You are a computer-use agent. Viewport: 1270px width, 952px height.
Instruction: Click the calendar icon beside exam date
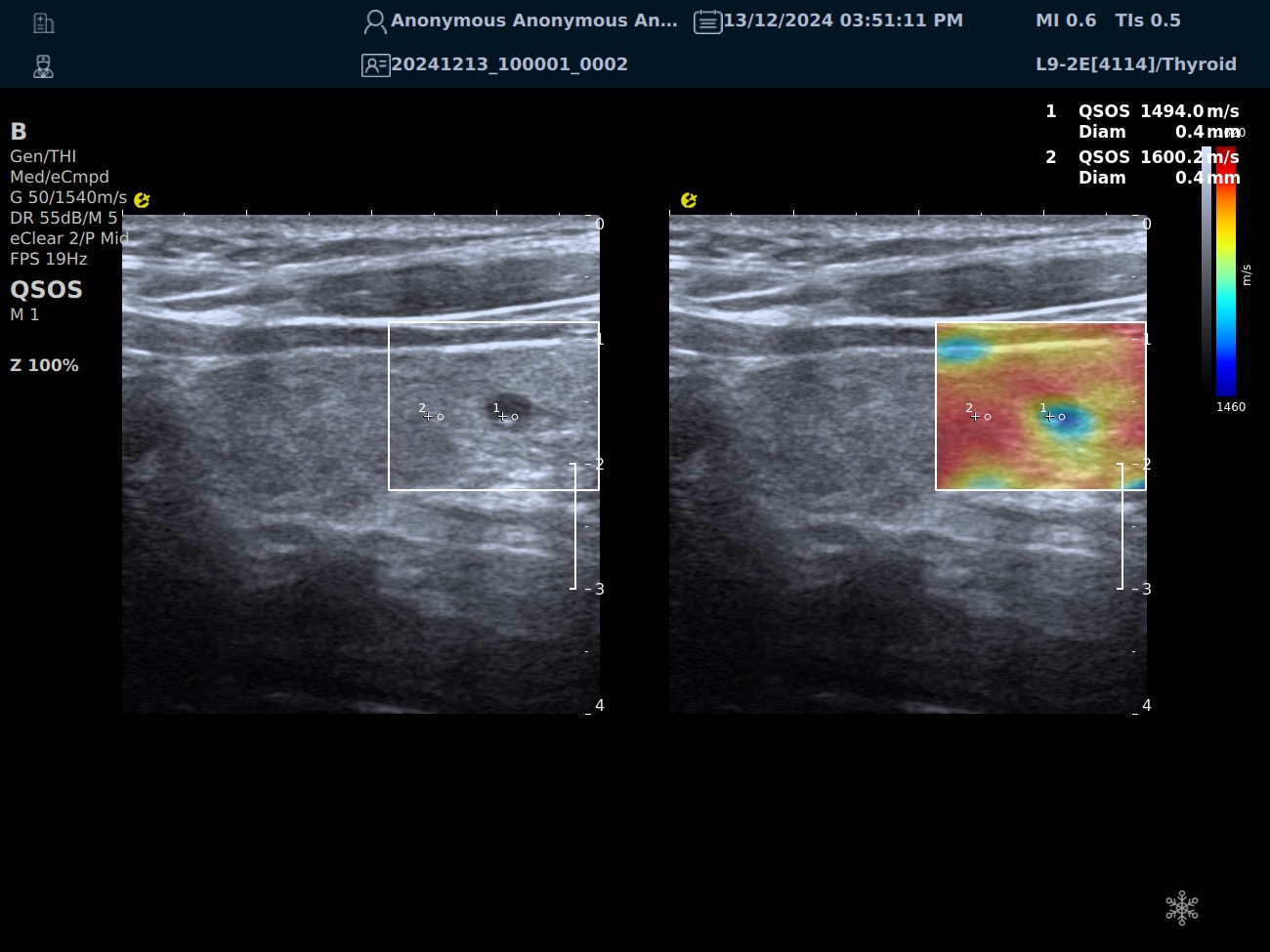pos(707,21)
